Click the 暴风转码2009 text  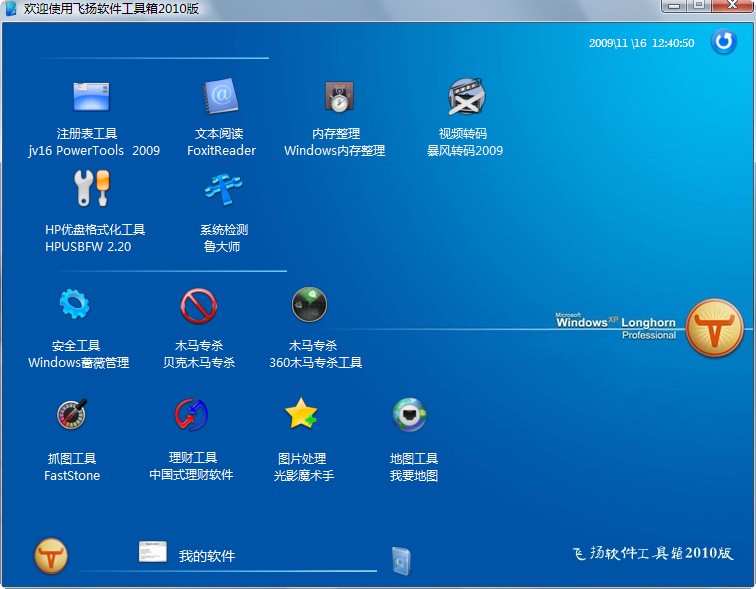point(465,150)
